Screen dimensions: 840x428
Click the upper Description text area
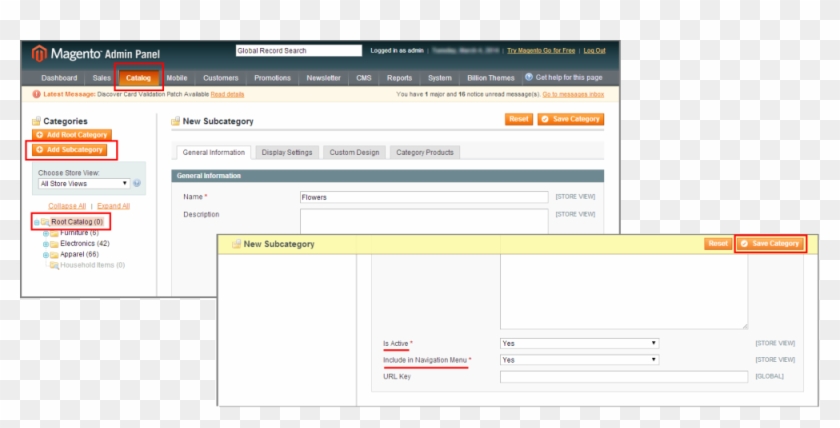pyautogui.click(x=424, y=221)
